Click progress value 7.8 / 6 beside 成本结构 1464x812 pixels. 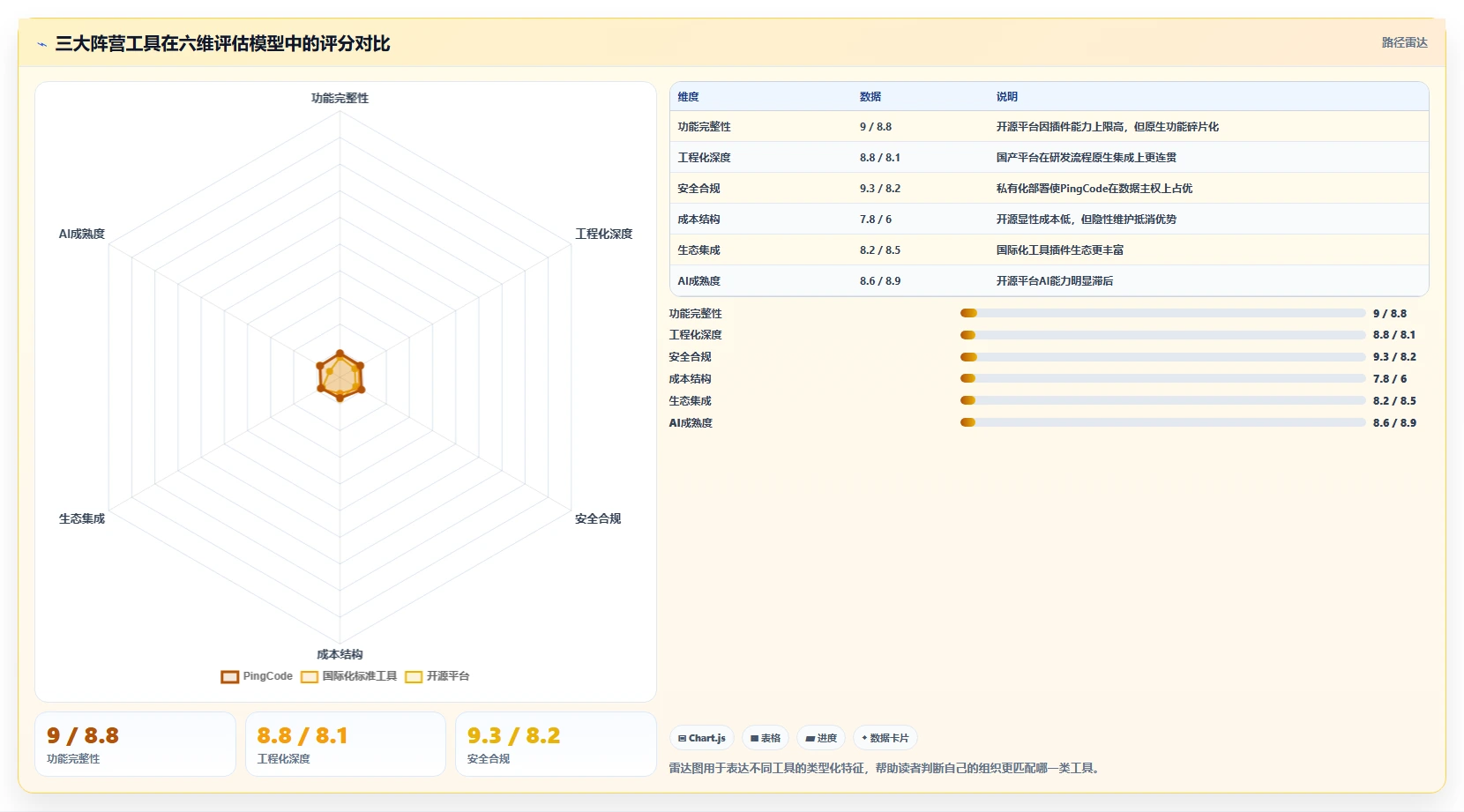coord(1390,379)
